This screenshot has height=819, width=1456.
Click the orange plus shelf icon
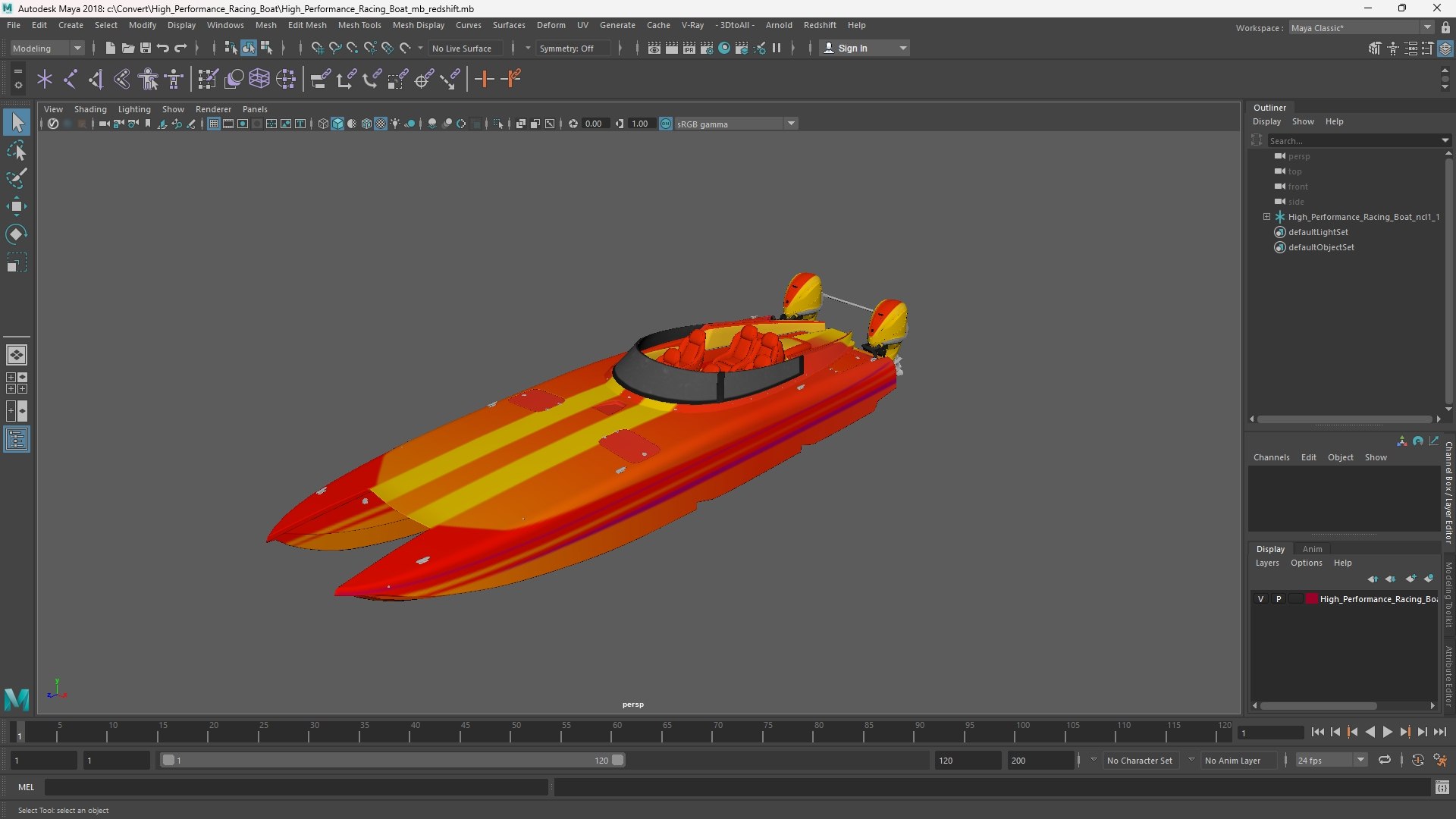click(484, 79)
